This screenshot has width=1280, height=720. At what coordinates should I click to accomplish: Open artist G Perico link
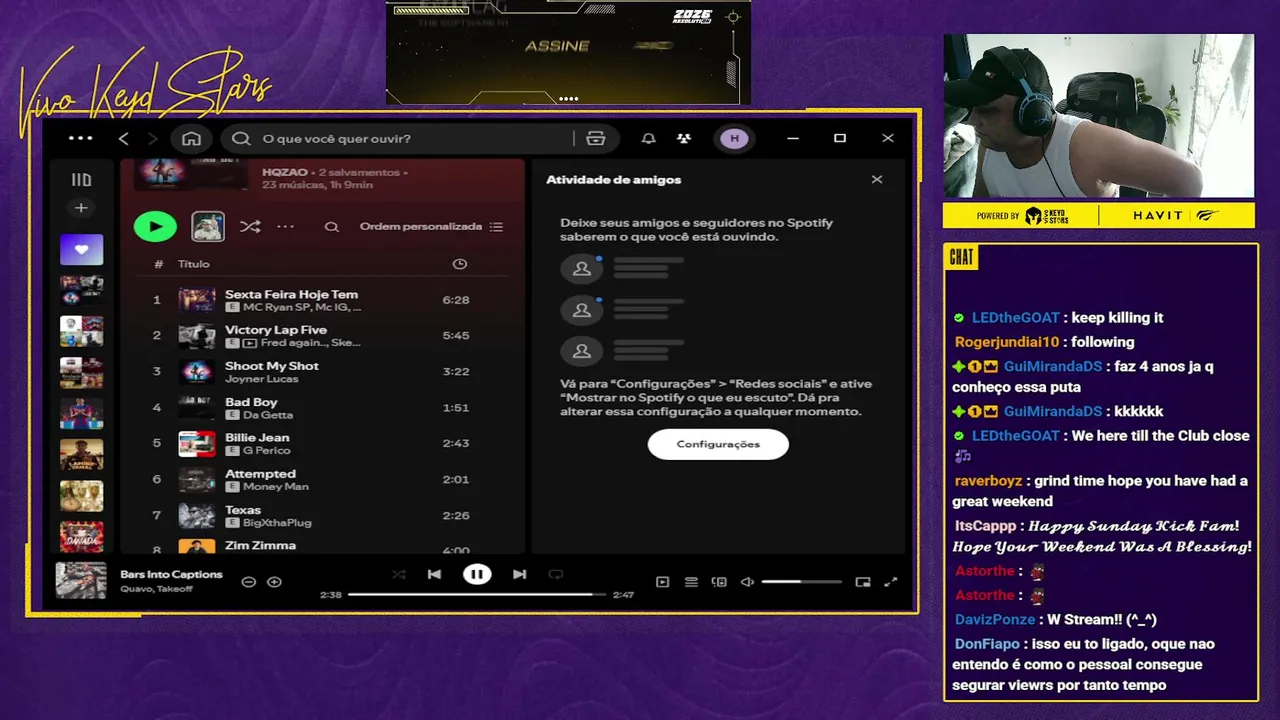pos(266,451)
